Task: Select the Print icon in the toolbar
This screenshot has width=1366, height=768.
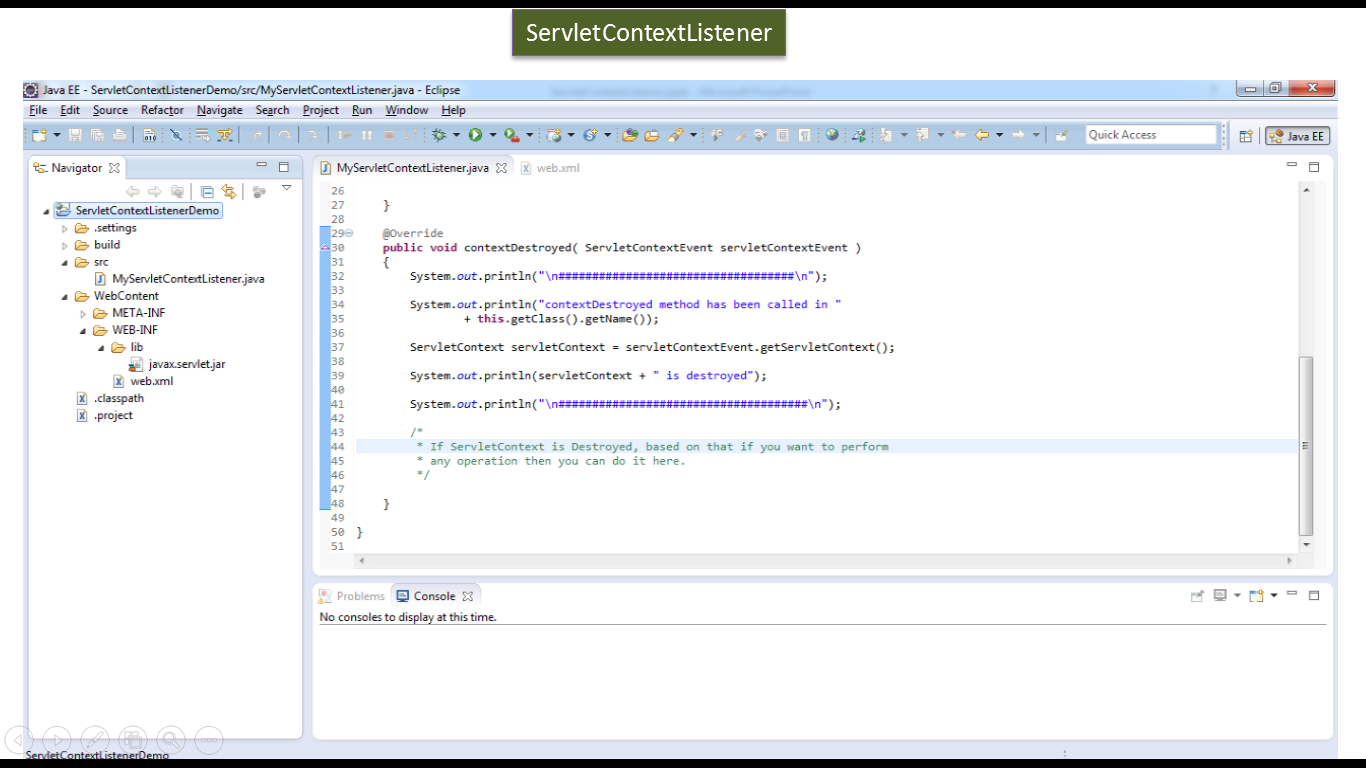Action: 119,132
